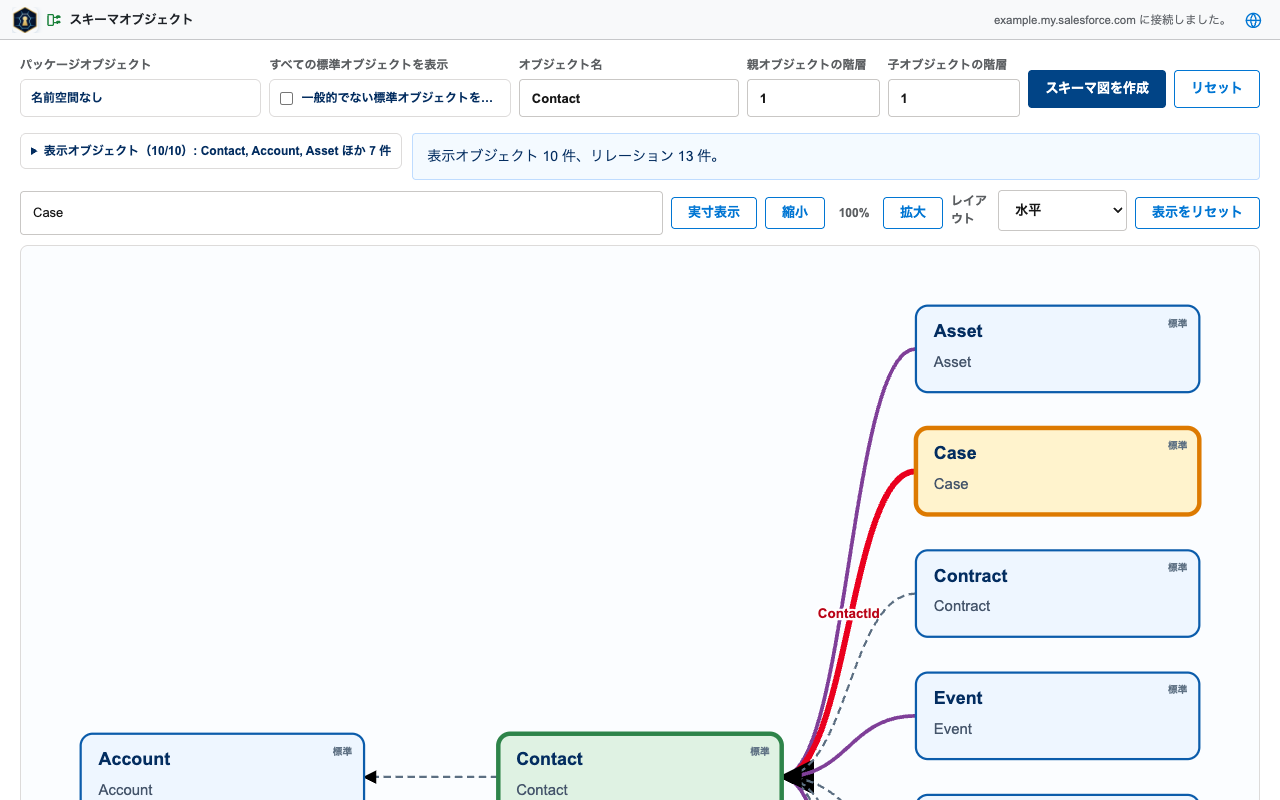Select the Contract node in diagram
Viewport: 1280px width, 800px height.
pyautogui.click(x=1057, y=593)
